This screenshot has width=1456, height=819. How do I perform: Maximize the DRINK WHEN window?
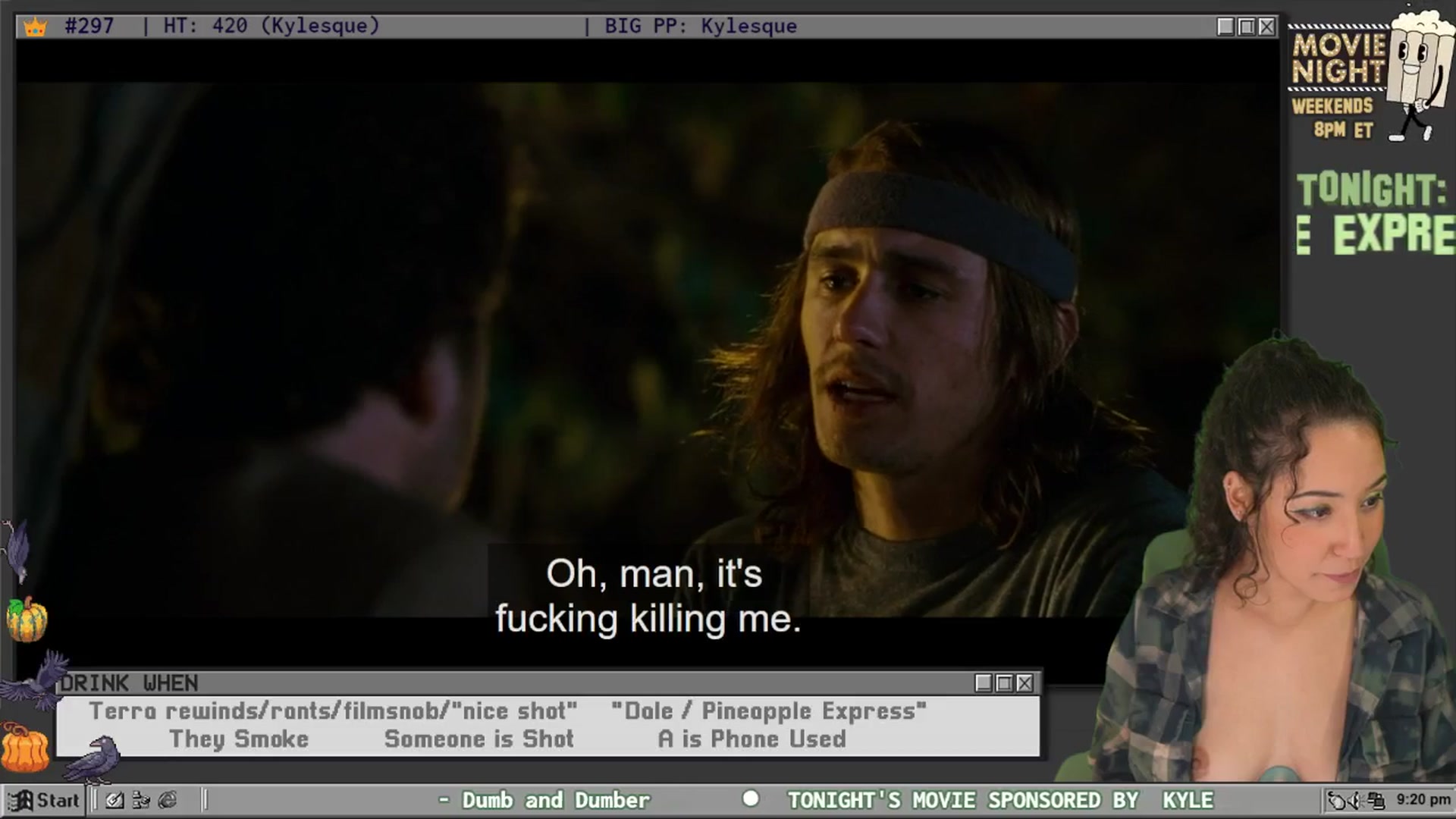[x=1004, y=683]
